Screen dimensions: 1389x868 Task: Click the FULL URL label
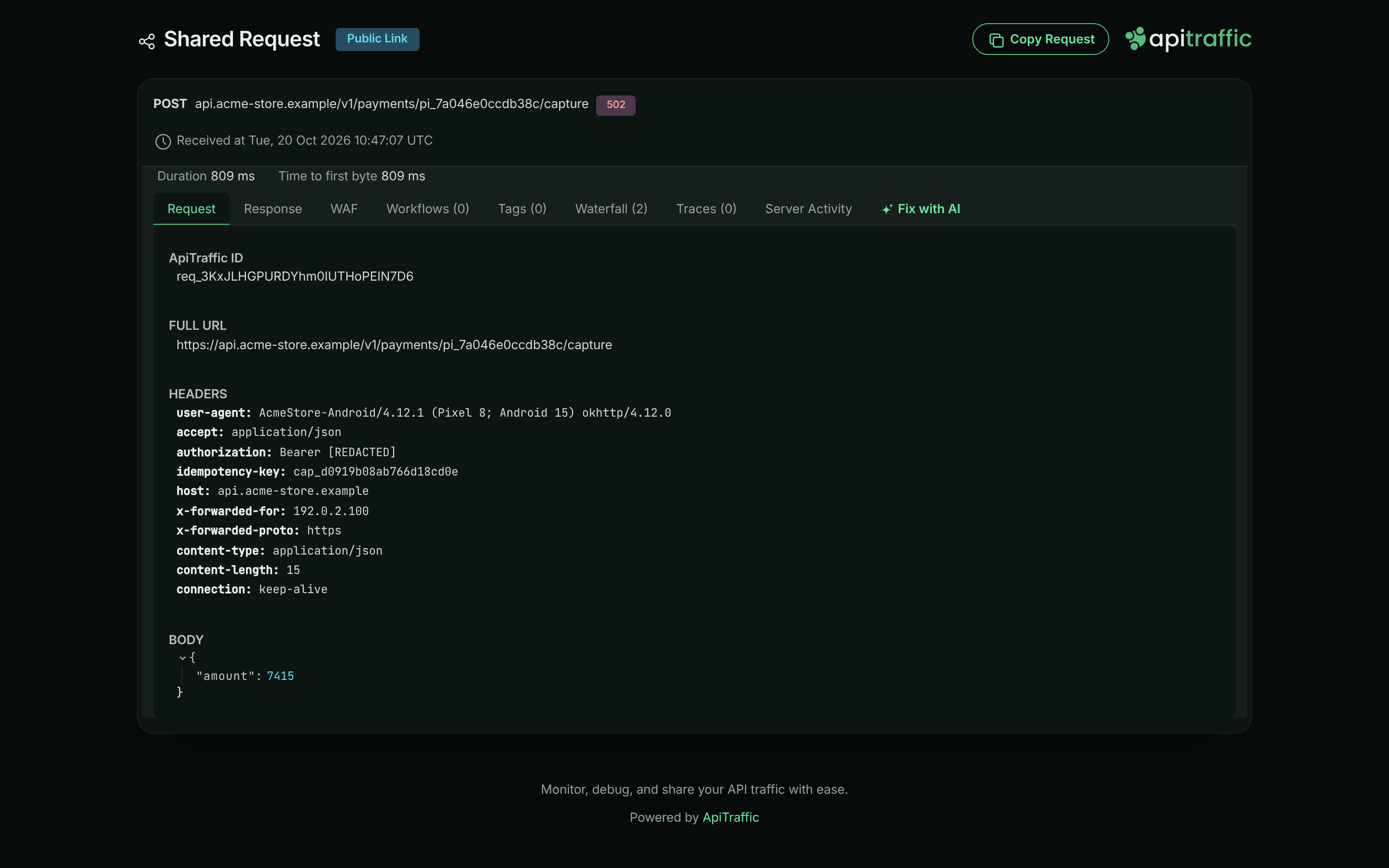click(197, 325)
